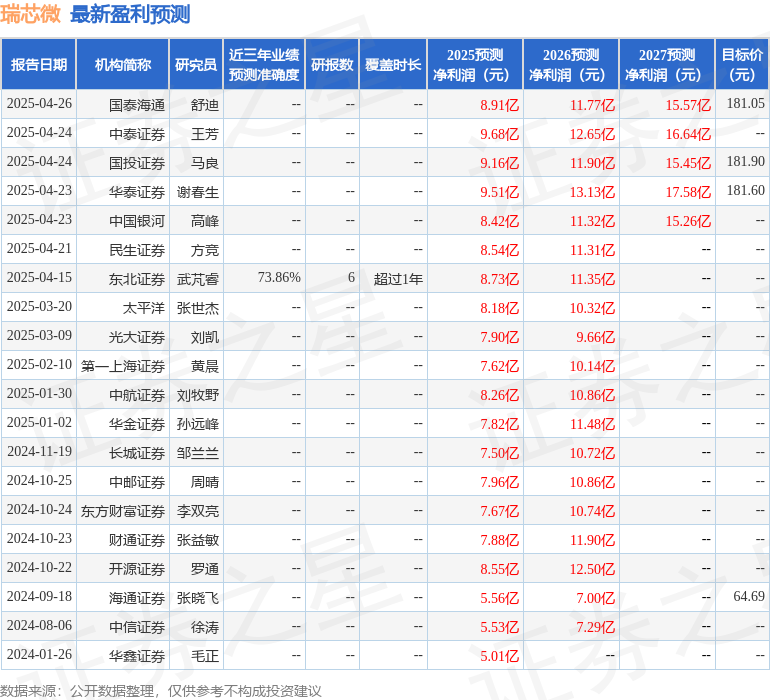The width and height of the screenshot is (770, 700).
Task: Click researcher name 刘凯
Action: (205, 337)
